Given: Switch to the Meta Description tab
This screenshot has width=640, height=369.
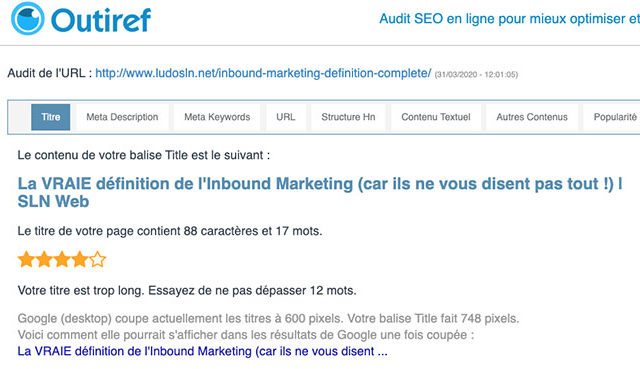Looking at the screenshot, I should tap(122, 117).
